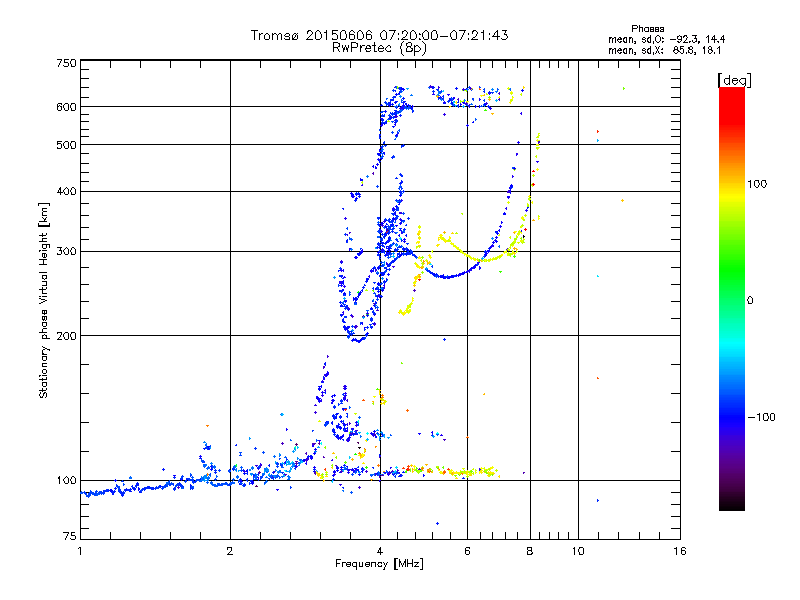Click the 400 km height tick label
800x600 pixels.
tap(66, 191)
